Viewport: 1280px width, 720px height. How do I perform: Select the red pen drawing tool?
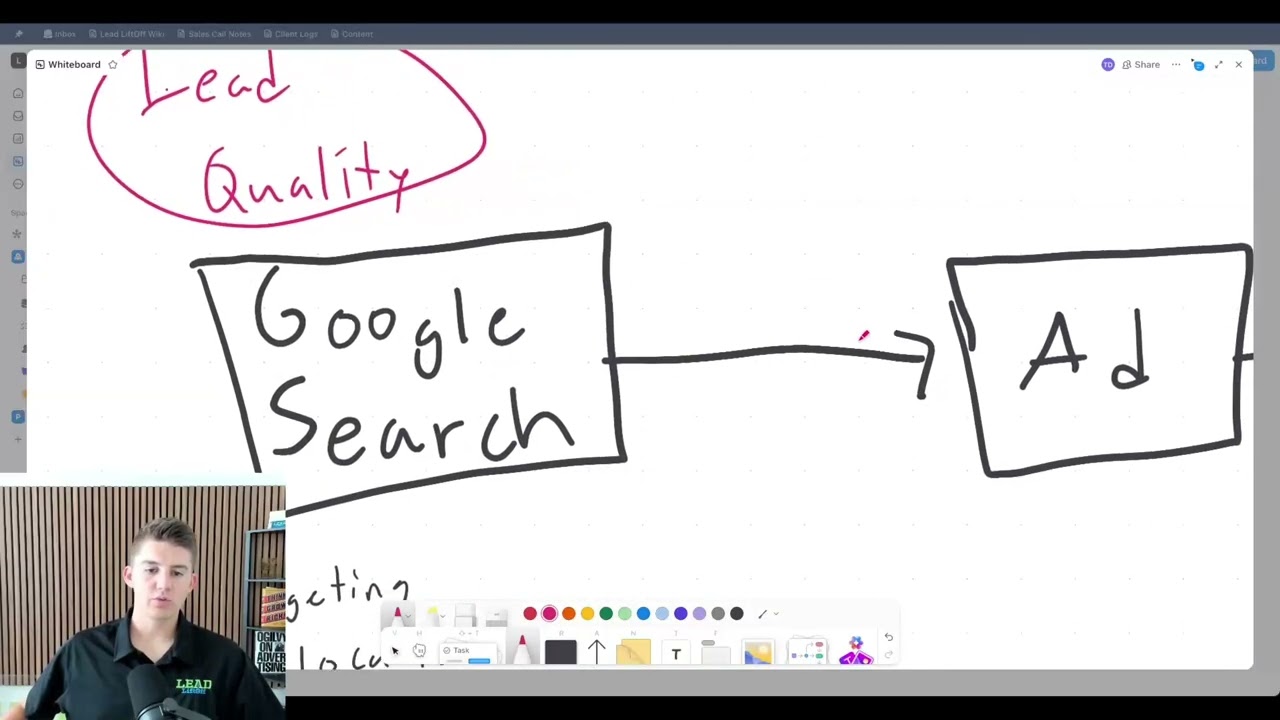coord(521,650)
